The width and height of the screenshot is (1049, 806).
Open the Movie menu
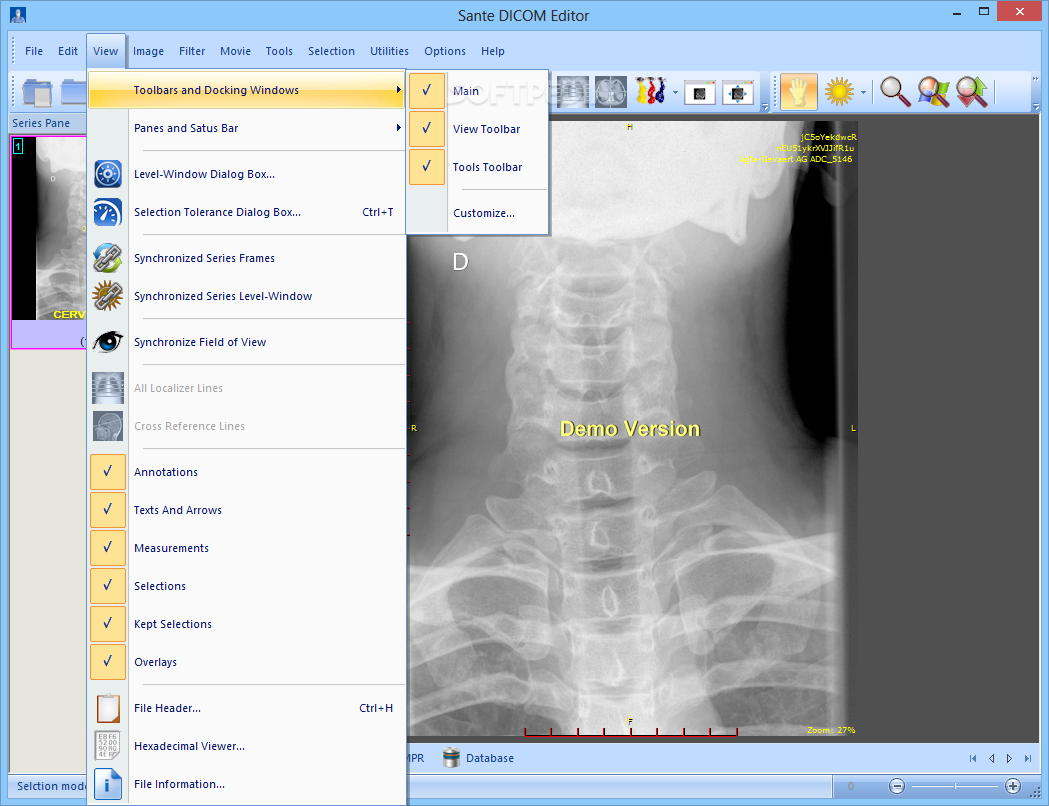(235, 51)
